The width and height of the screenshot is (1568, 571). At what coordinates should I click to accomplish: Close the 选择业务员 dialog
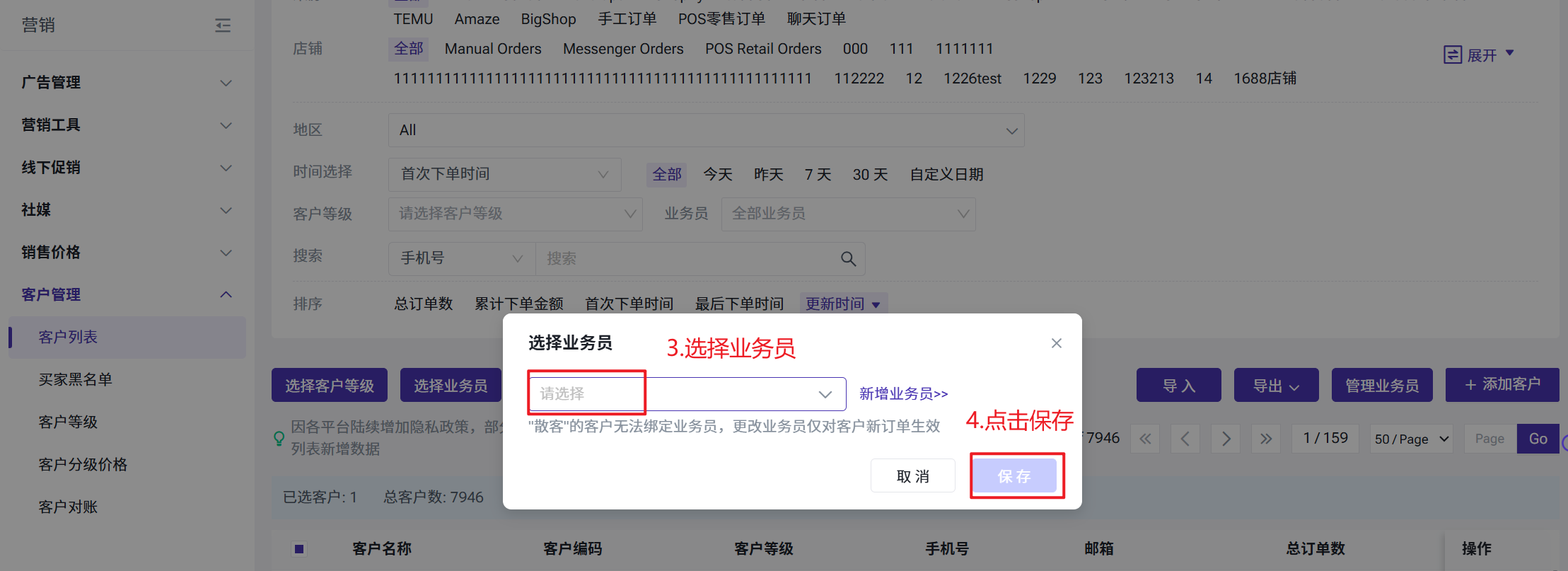[1057, 343]
